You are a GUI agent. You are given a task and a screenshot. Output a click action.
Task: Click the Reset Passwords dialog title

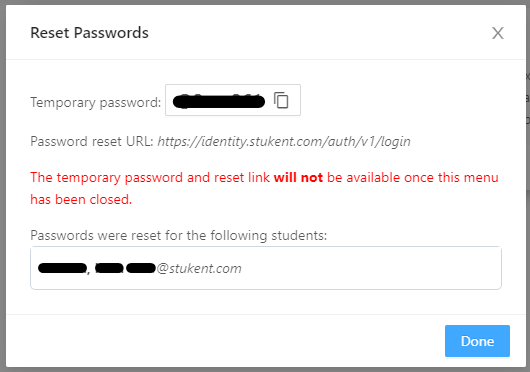(x=89, y=33)
